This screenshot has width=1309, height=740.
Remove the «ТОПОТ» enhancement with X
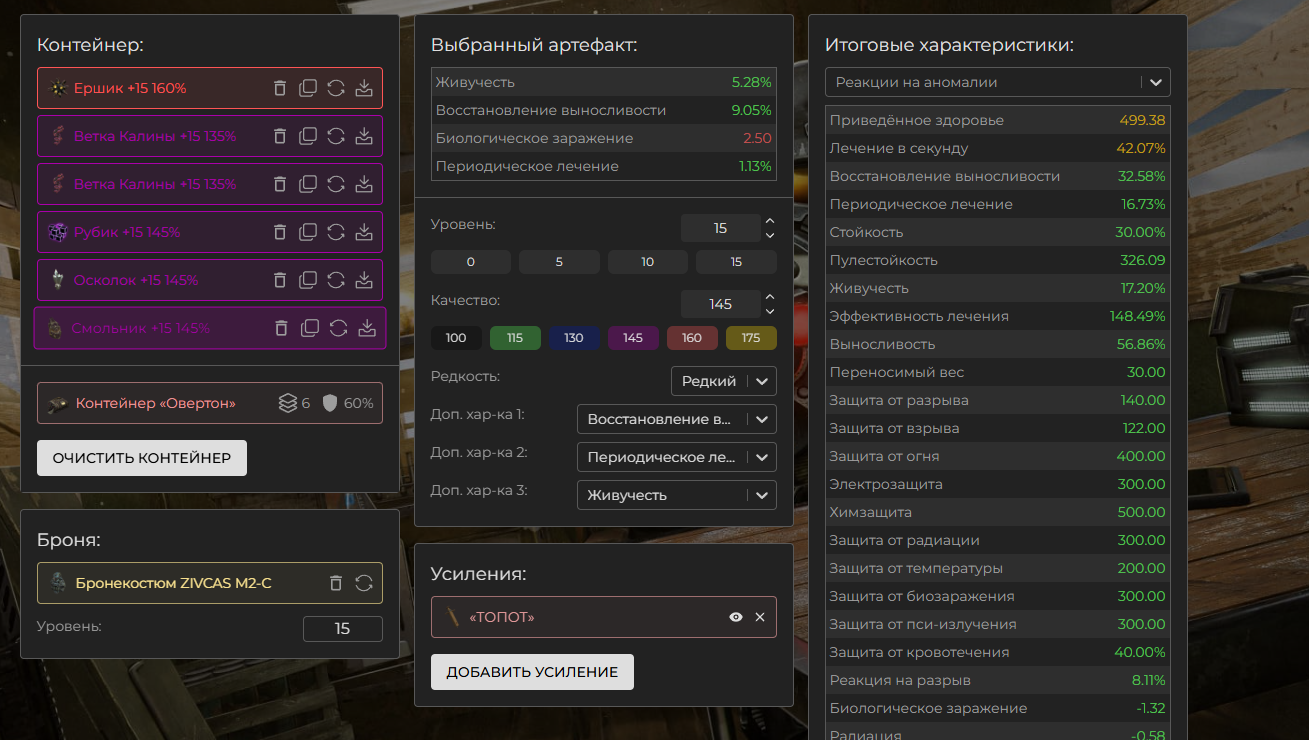(760, 617)
